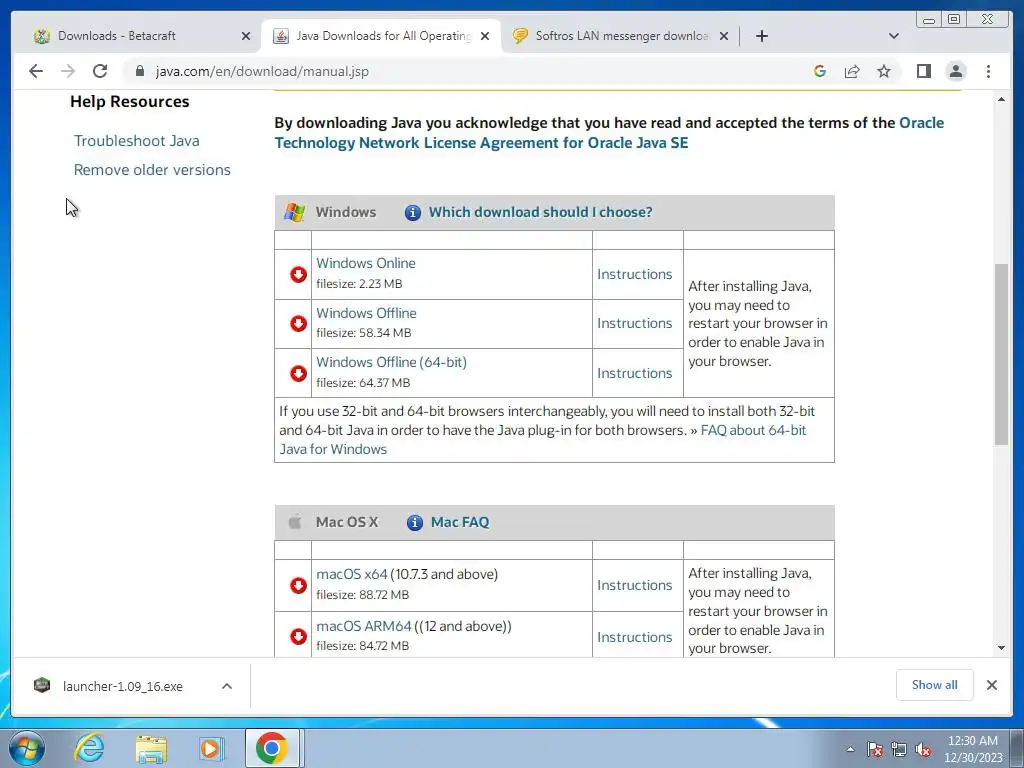This screenshot has height=768, width=1024.
Task: Click the page vertical scrollbar thumb
Action: [1001, 354]
